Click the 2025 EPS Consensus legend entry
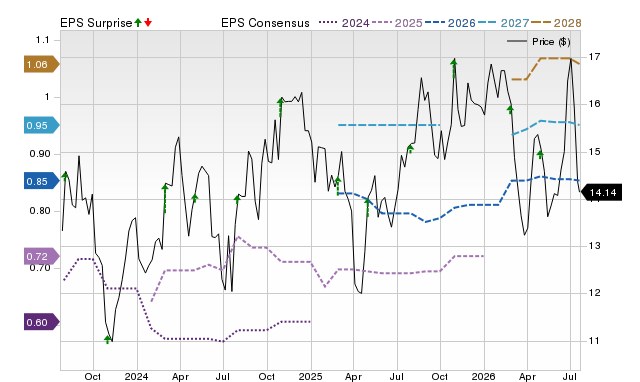This screenshot has height=382, width=640. (397, 23)
